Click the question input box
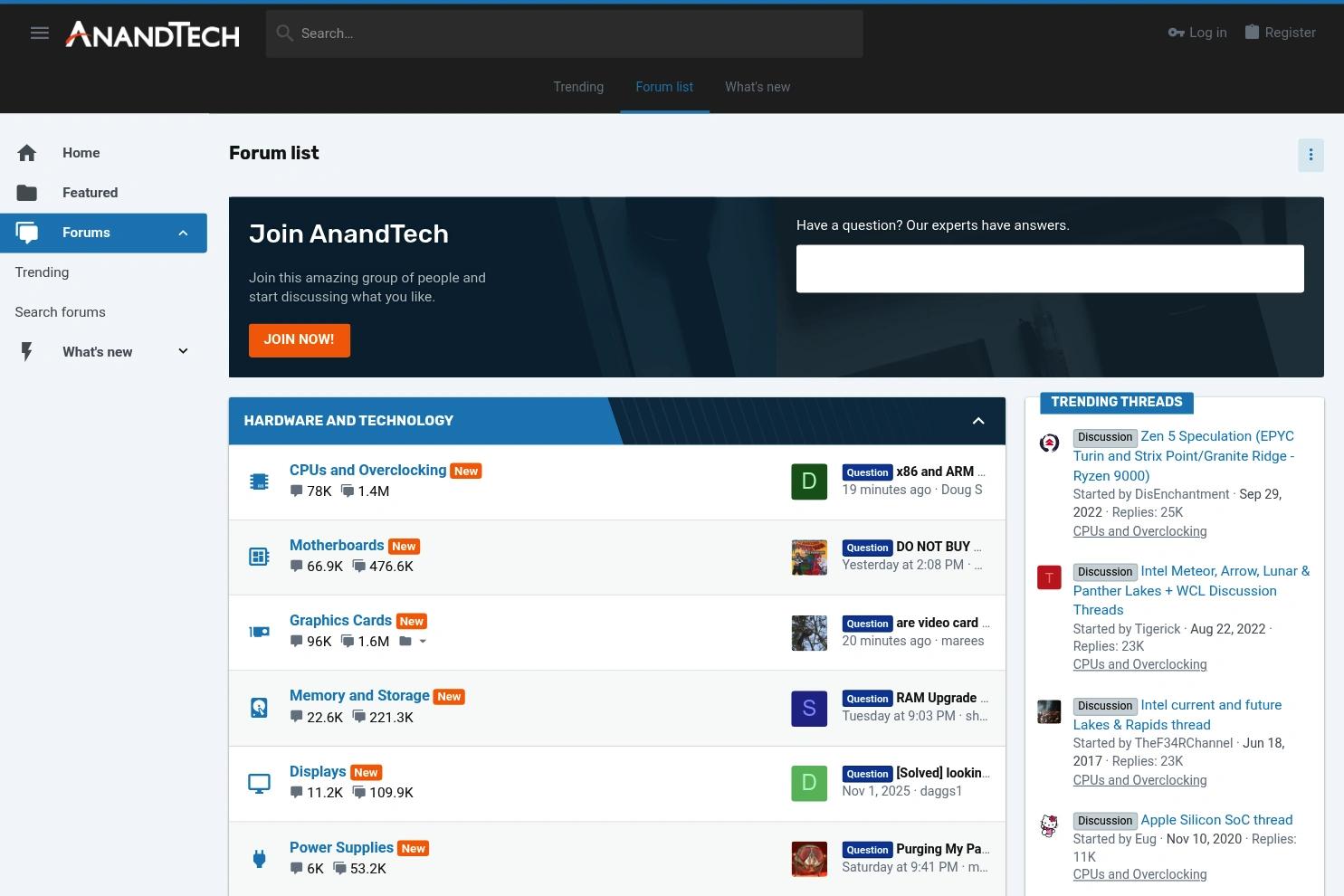Screen dimensions: 1344x896 (x=1050, y=269)
